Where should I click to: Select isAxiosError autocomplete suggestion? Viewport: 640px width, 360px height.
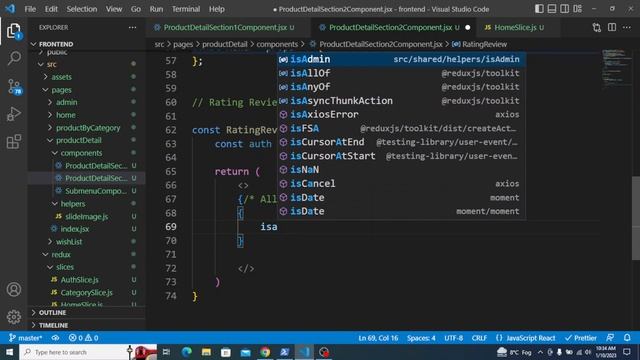(401, 115)
